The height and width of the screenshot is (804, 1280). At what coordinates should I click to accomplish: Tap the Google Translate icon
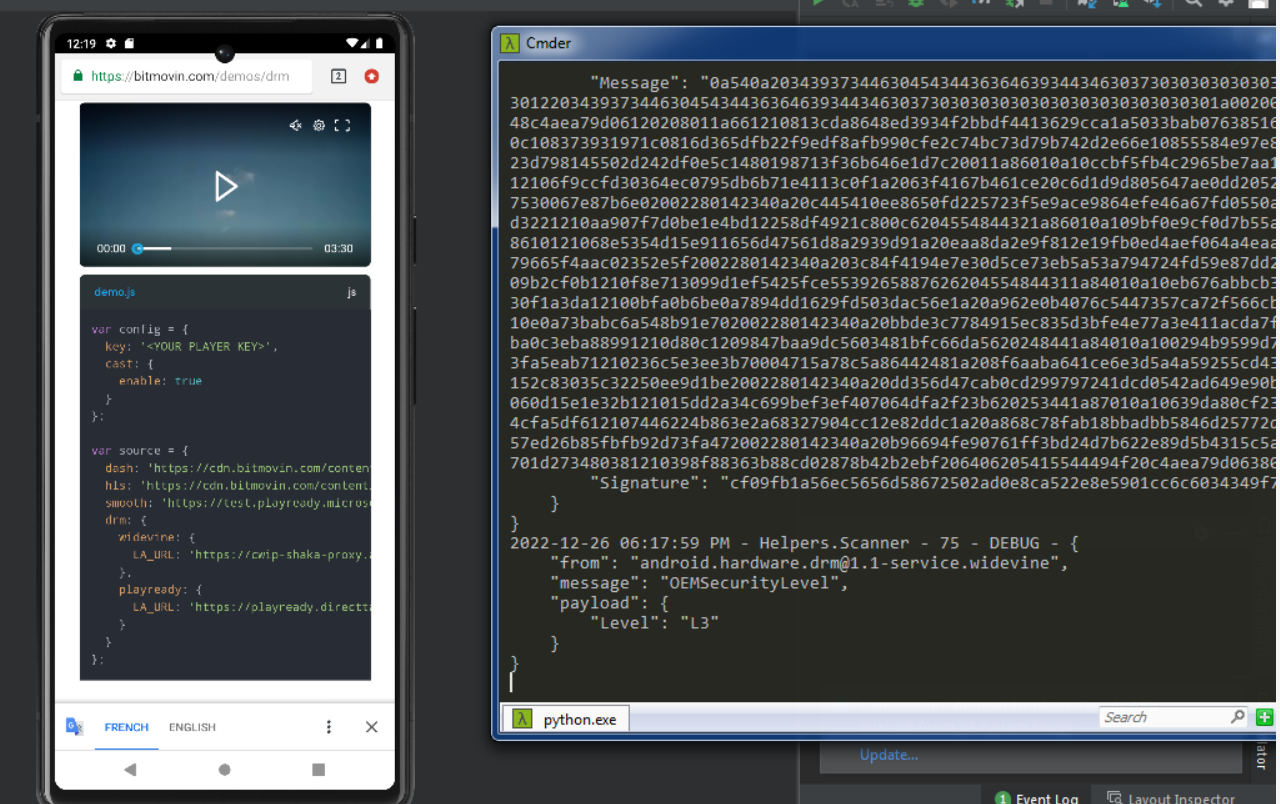[x=75, y=727]
